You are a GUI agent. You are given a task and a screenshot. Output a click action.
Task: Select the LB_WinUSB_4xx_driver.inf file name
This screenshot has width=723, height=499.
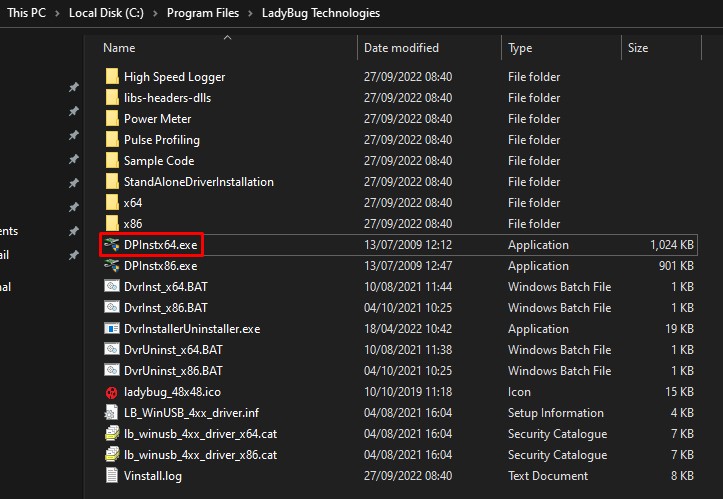click(191, 412)
